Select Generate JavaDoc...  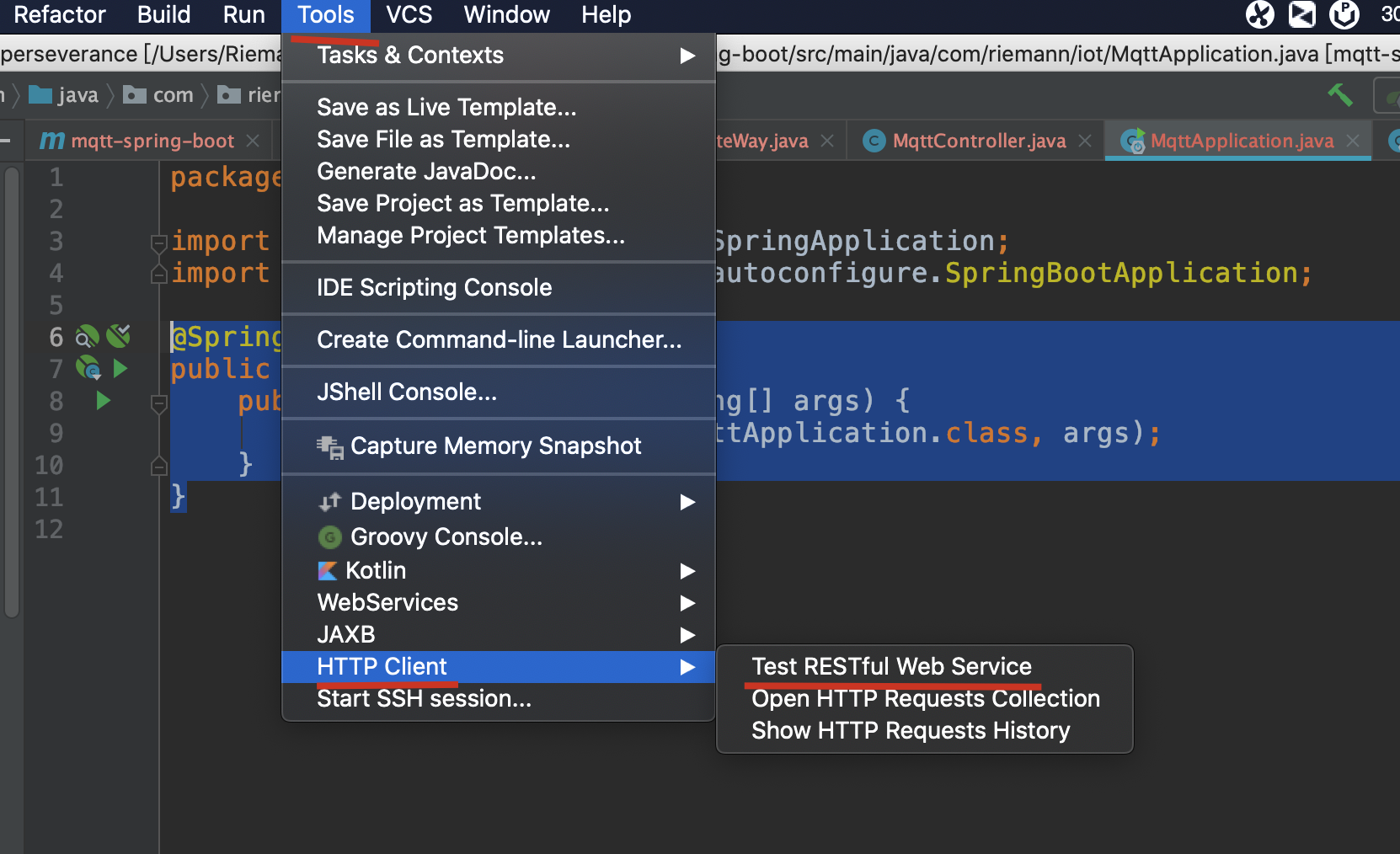coord(426,171)
